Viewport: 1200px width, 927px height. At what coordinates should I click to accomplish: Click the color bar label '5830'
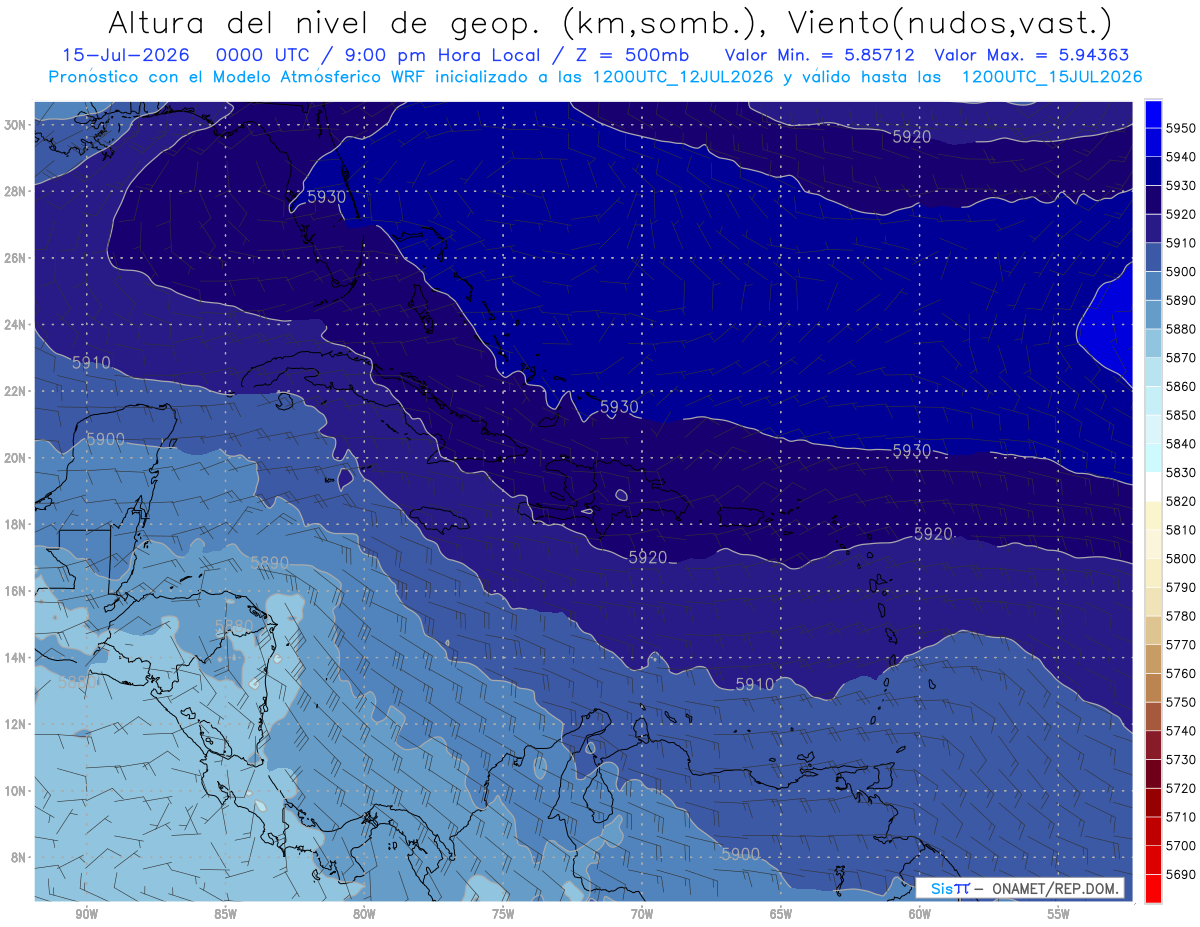coord(1181,472)
